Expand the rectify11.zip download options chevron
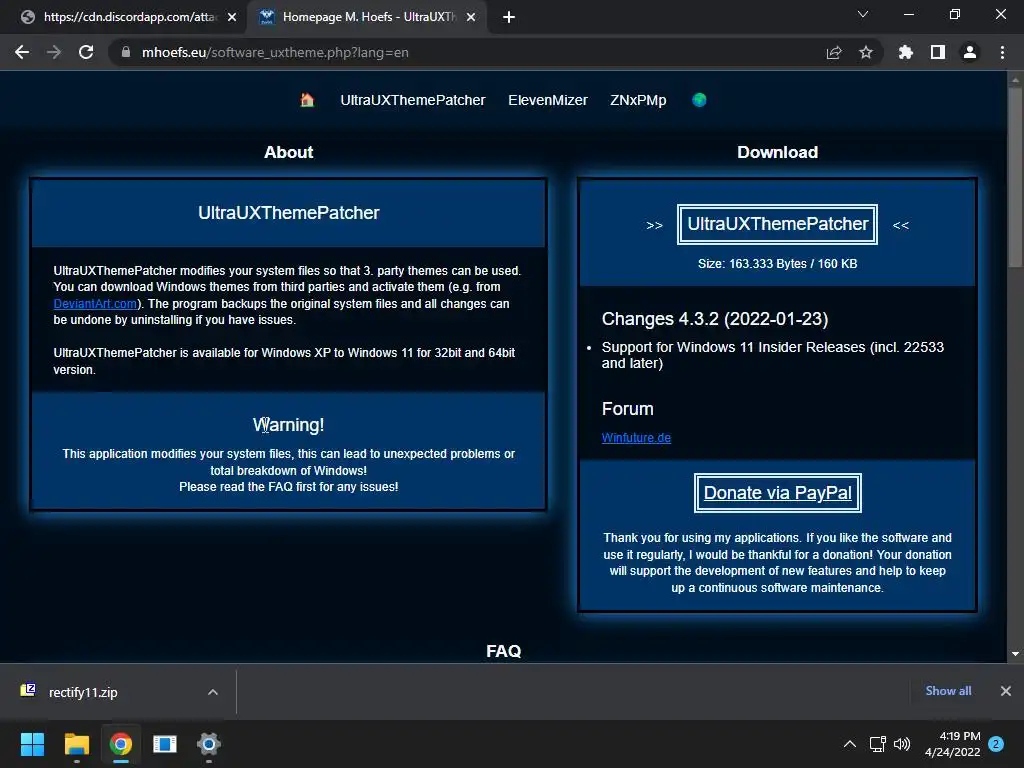This screenshot has width=1024, height=768. tap(213, 692)
